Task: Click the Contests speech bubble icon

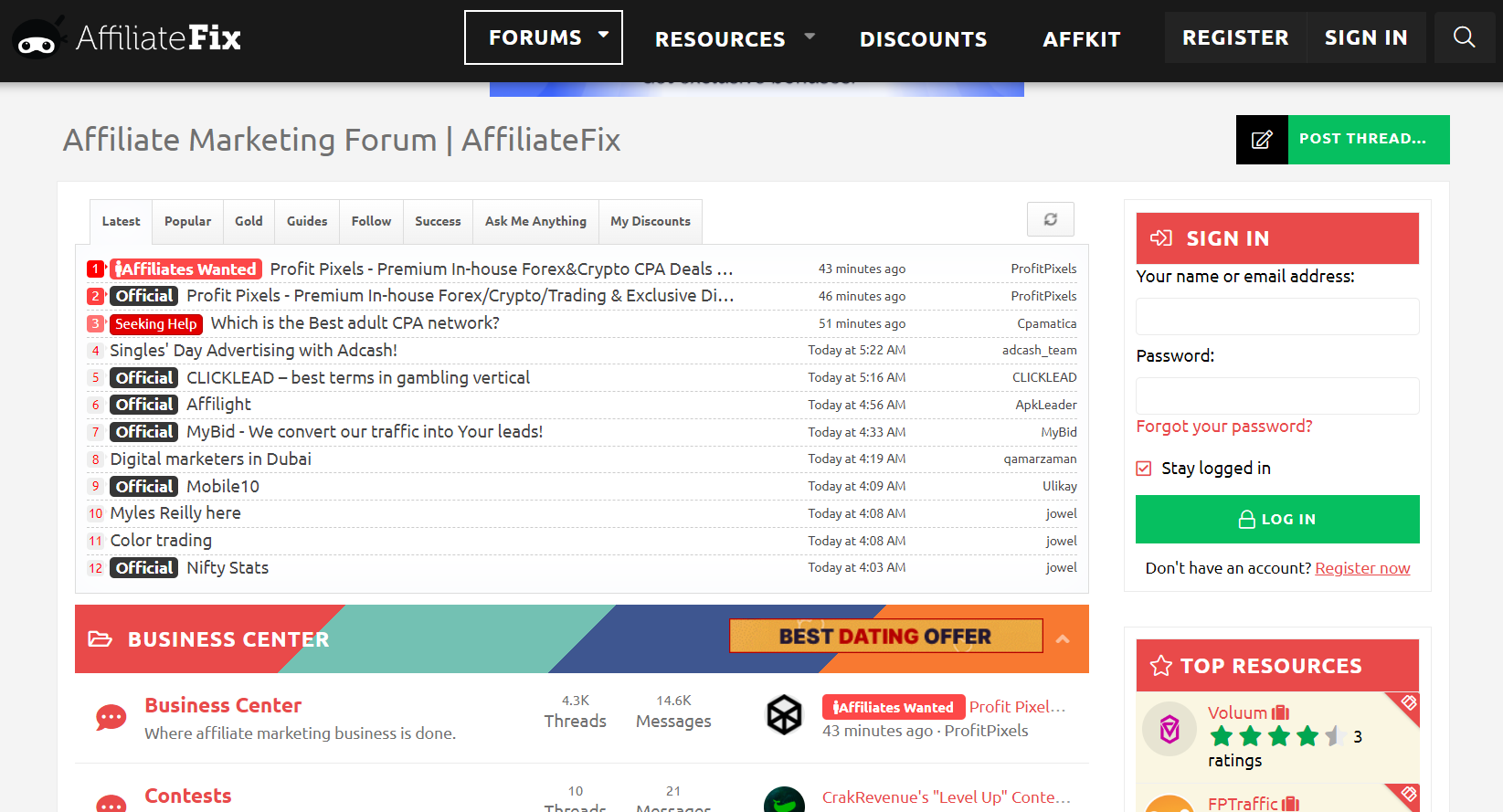Action: point(111,803)
